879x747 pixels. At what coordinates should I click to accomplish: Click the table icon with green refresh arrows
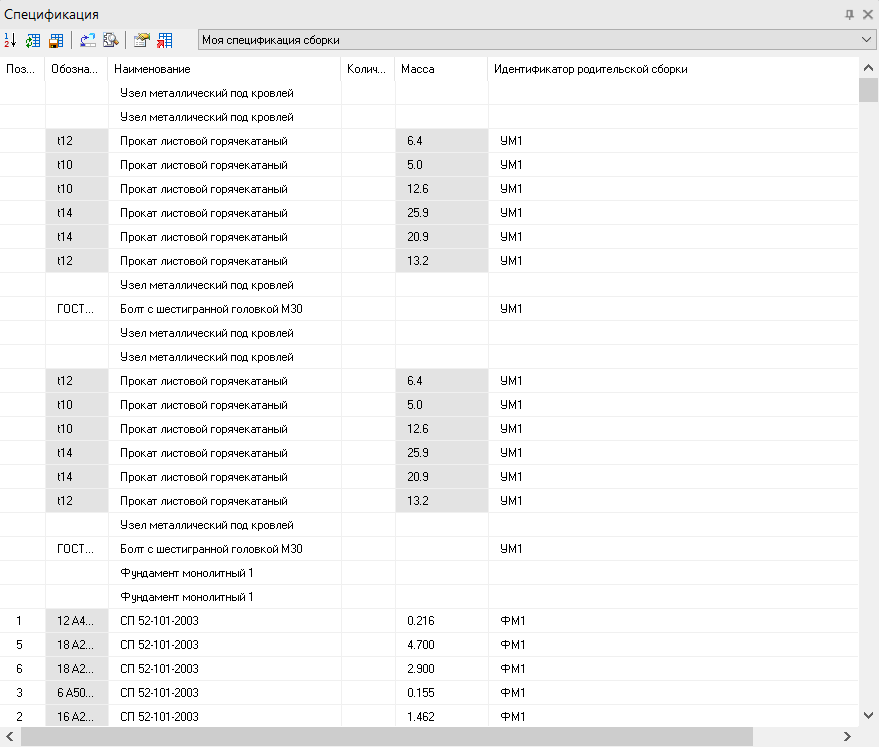click(33, 40)
